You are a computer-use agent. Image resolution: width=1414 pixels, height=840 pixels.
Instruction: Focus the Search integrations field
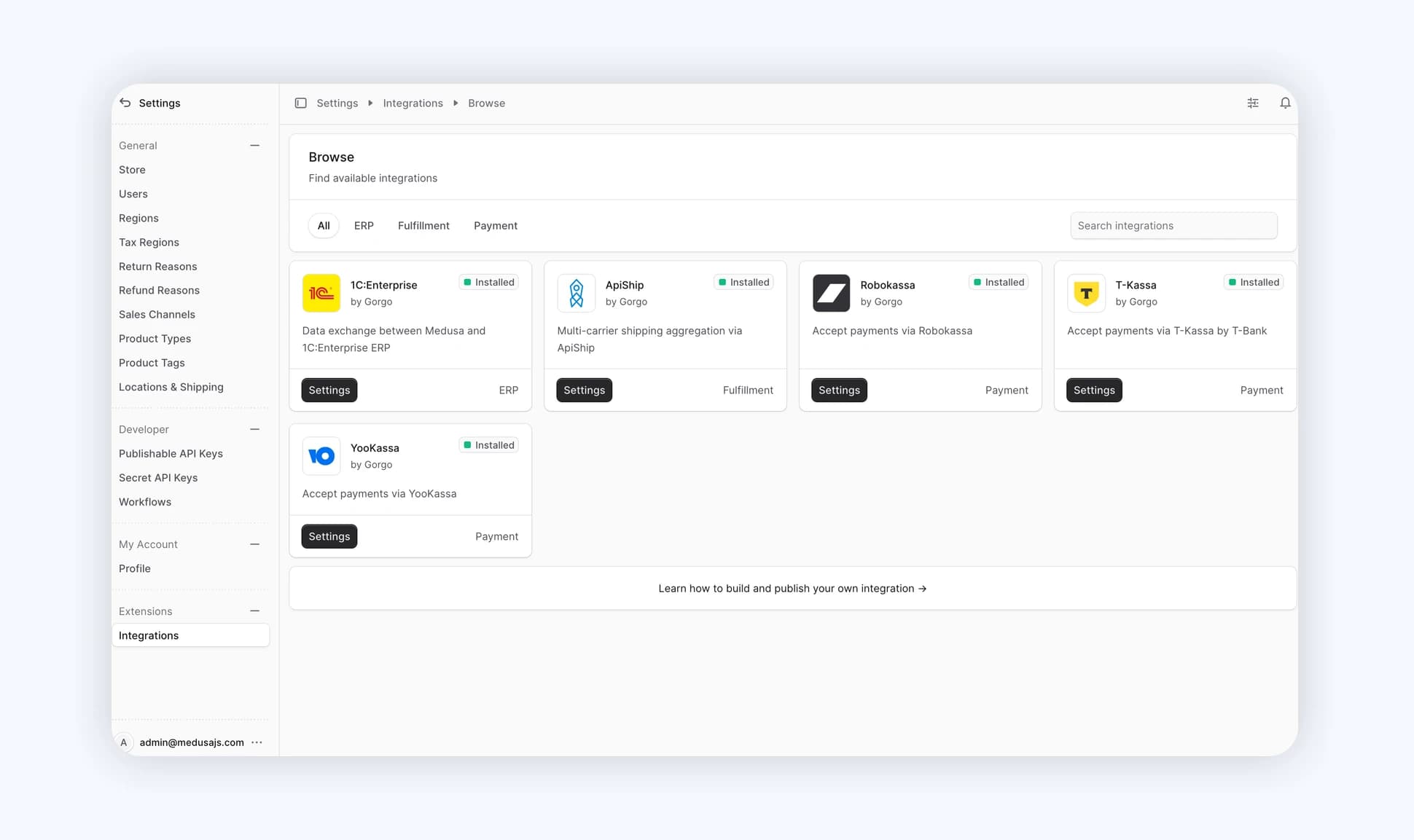1173,226
